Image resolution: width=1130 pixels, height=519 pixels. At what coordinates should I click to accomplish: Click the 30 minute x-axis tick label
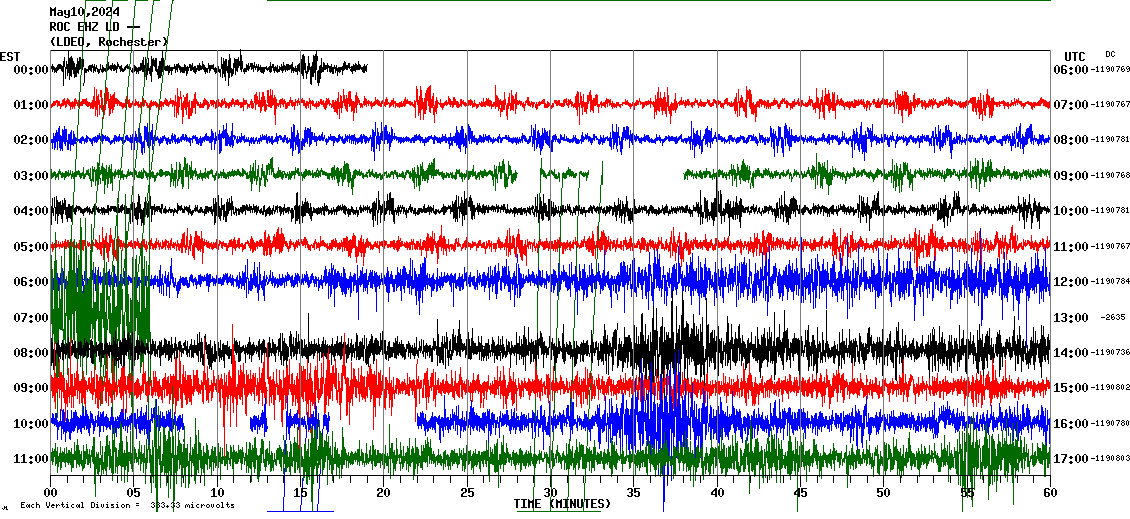(550, 493)
